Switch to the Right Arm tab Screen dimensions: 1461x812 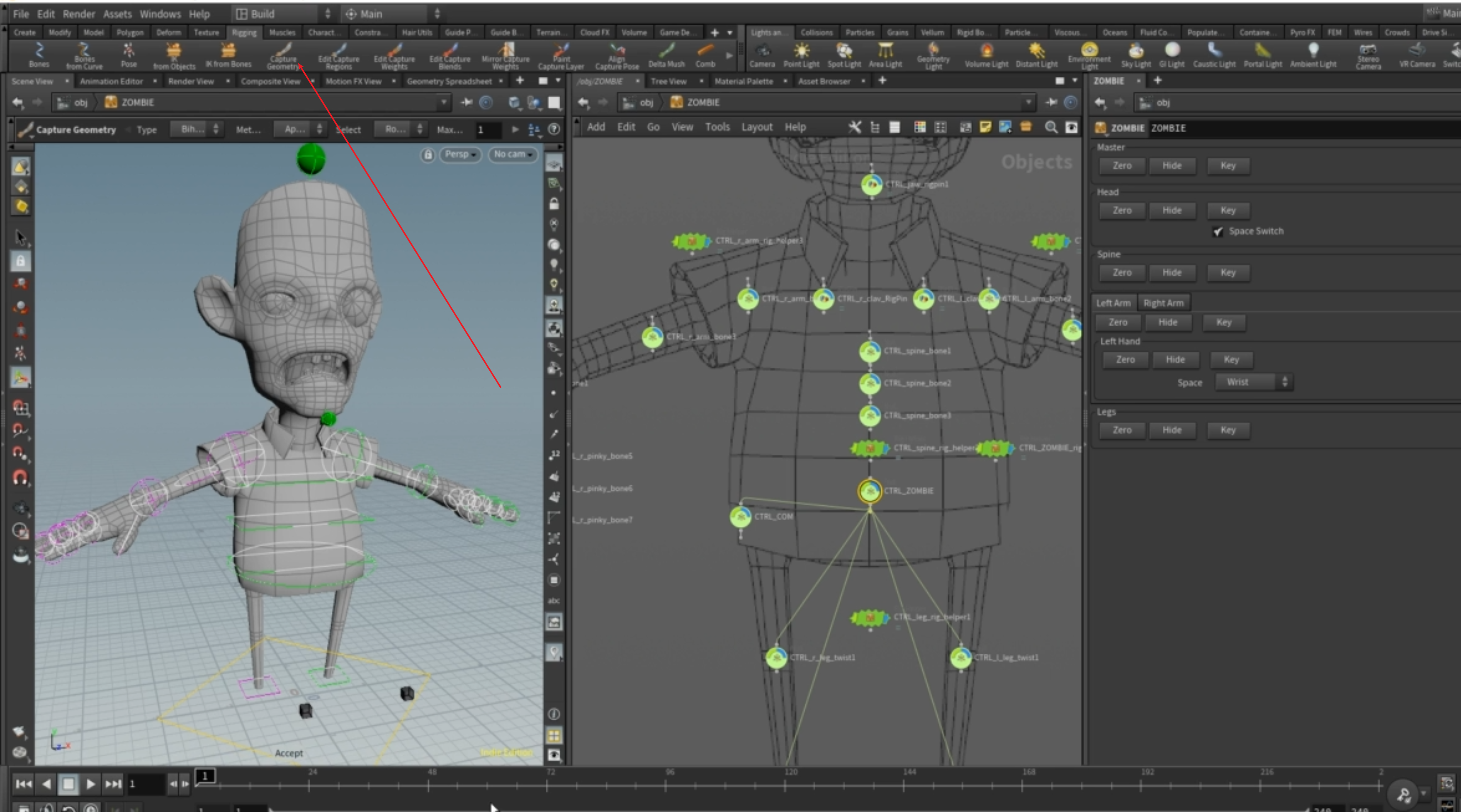[x=1163, y=303]
